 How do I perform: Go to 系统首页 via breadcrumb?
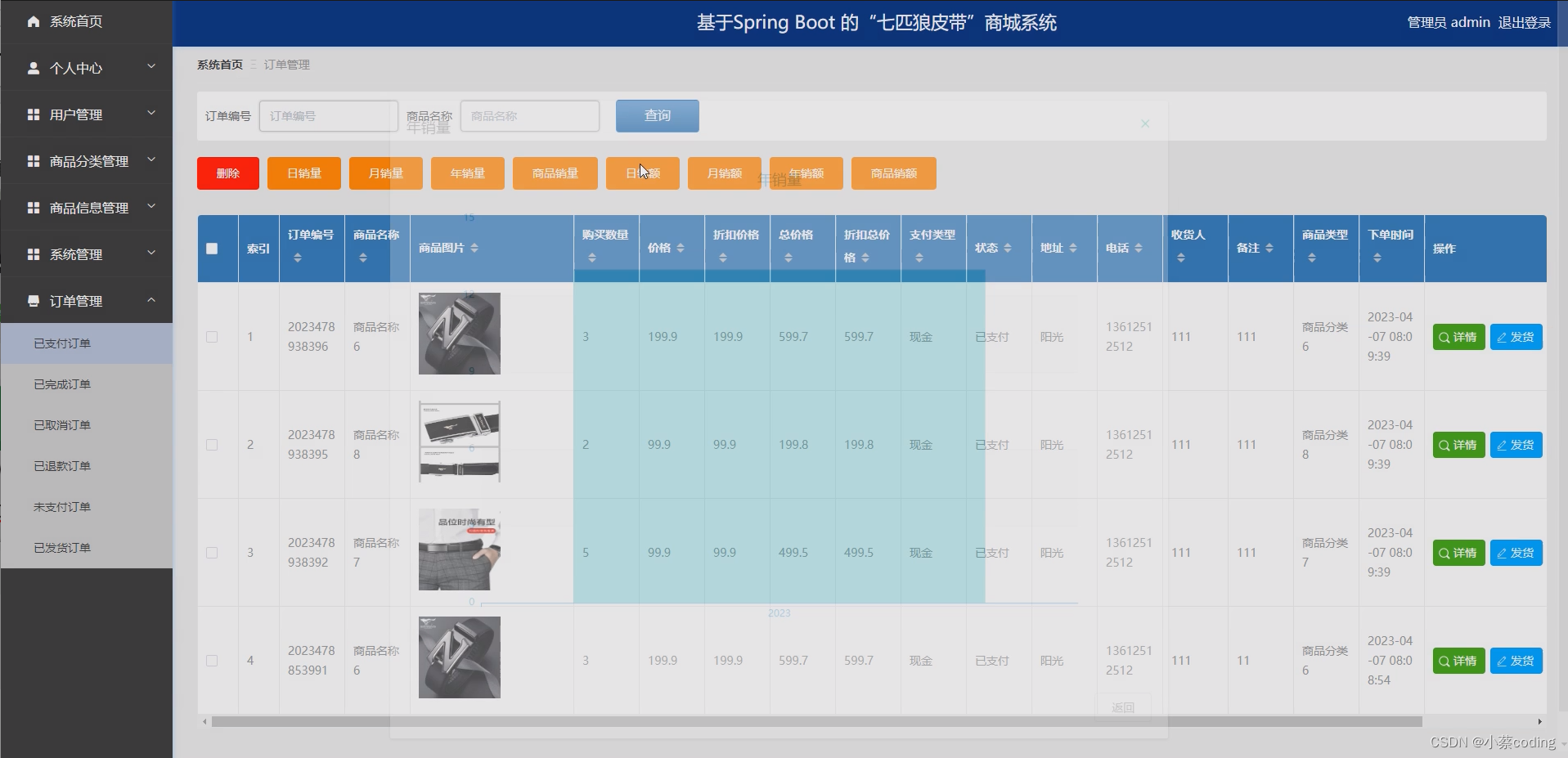point(220,65)
